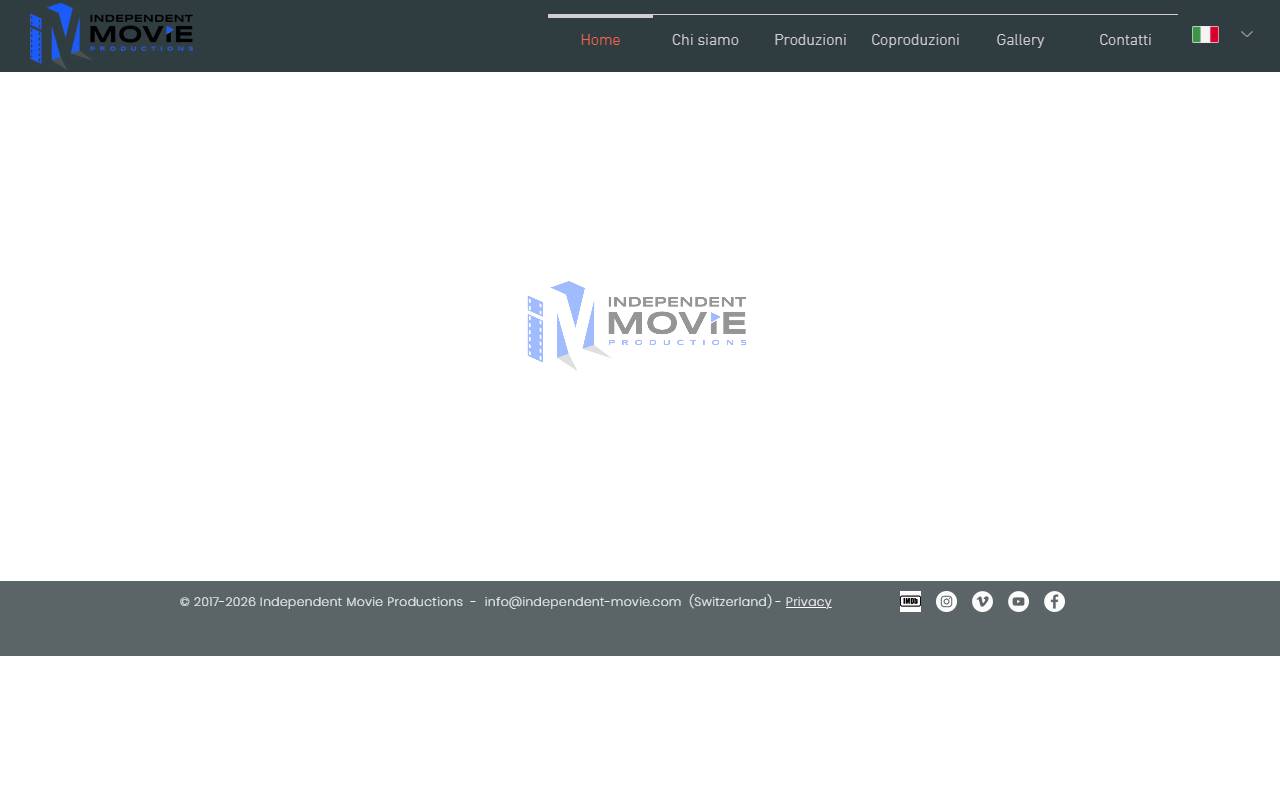1280x800 pixels.
Task: Open the Gallery menu item
Action: 1020,40
